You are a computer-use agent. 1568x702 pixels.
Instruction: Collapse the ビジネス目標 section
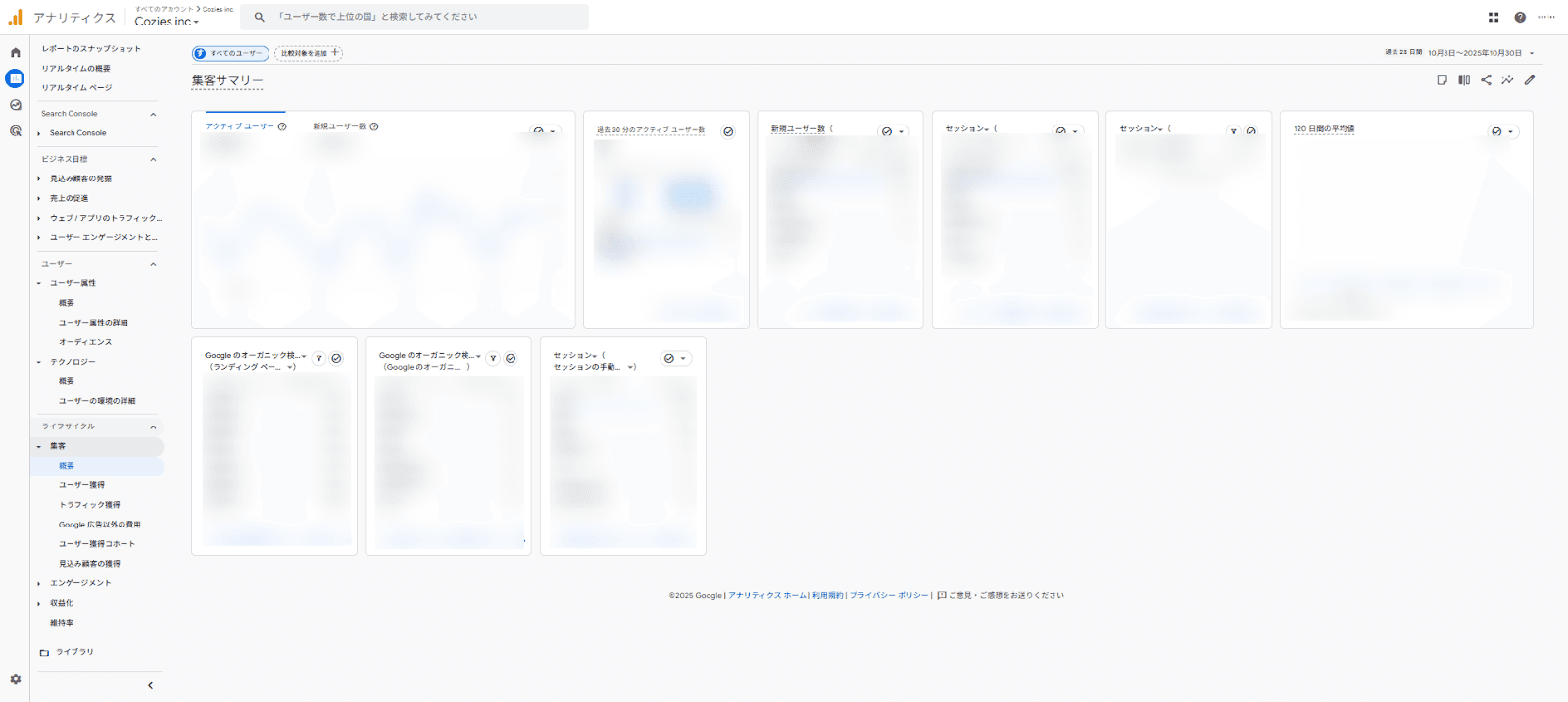pyautogui.click(x=153, y=159)
